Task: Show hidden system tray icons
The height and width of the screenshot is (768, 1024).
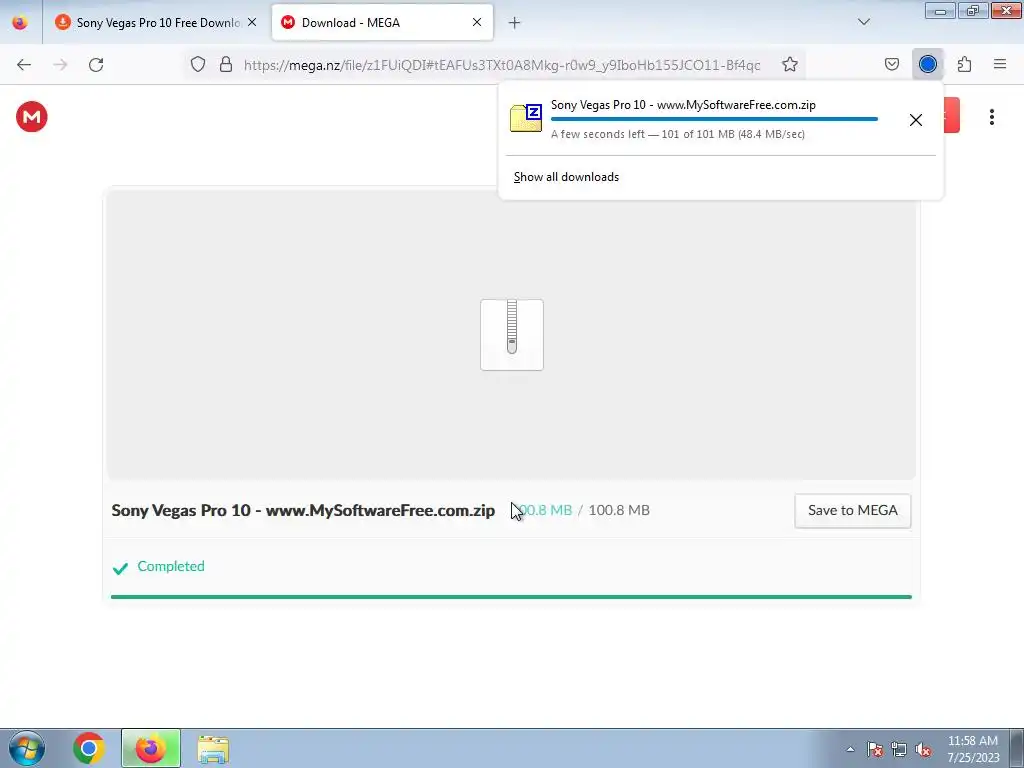Action: tap(850, 750)
